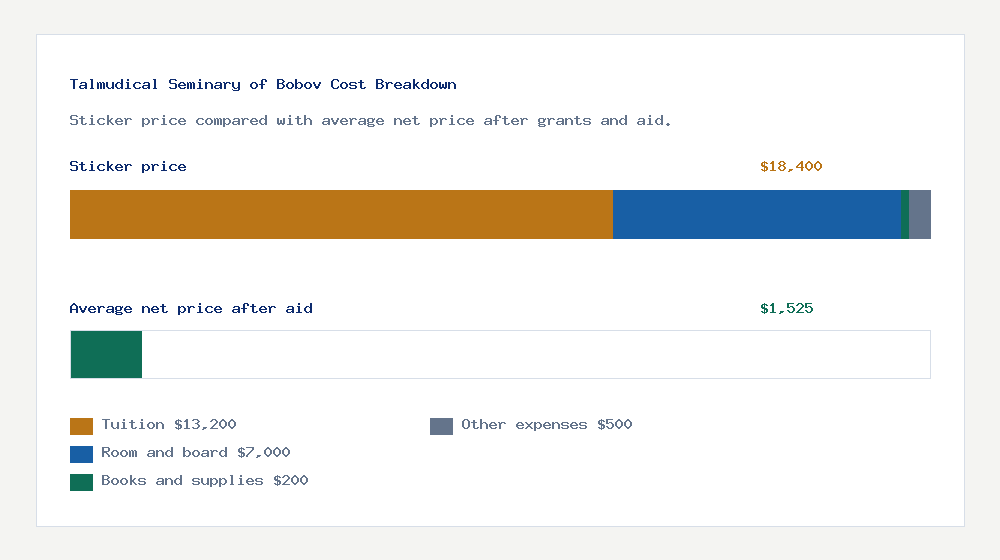Image resolution: width=1000 pixels, height=560 pixels.
Task: Click the Other expenses gray swatch
Action: [441, 426]
